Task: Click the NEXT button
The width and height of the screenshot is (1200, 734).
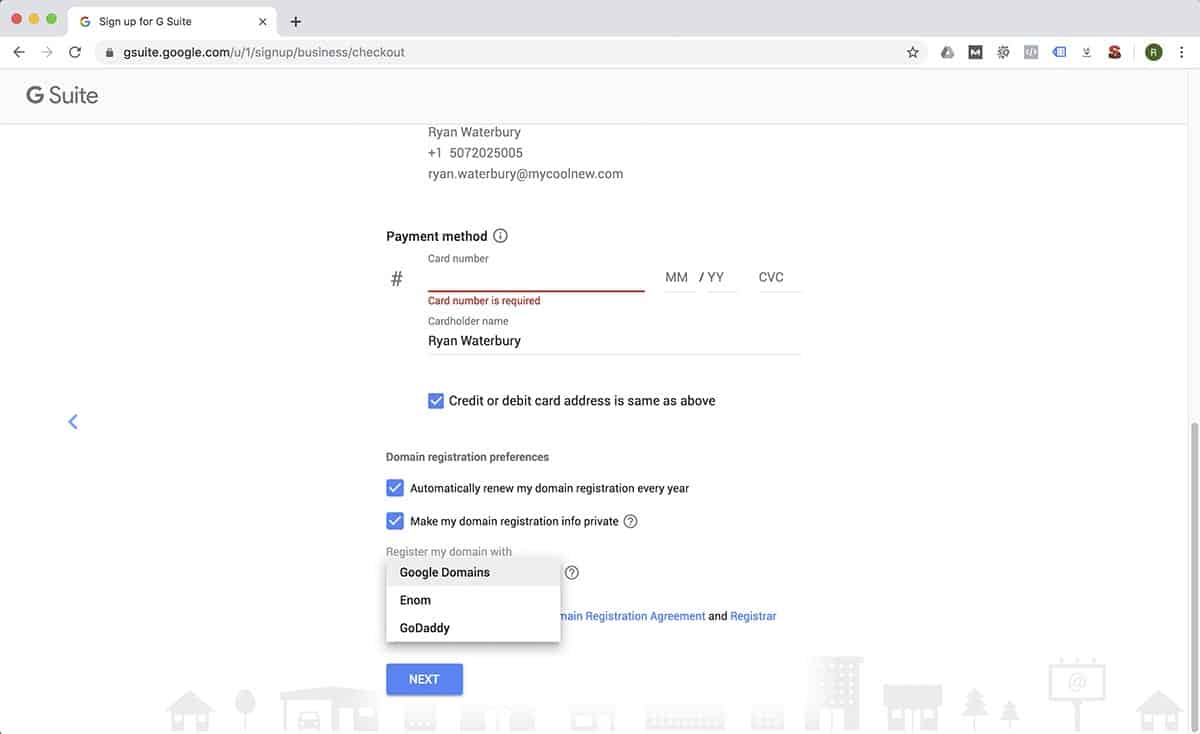Action: [424, 679]
